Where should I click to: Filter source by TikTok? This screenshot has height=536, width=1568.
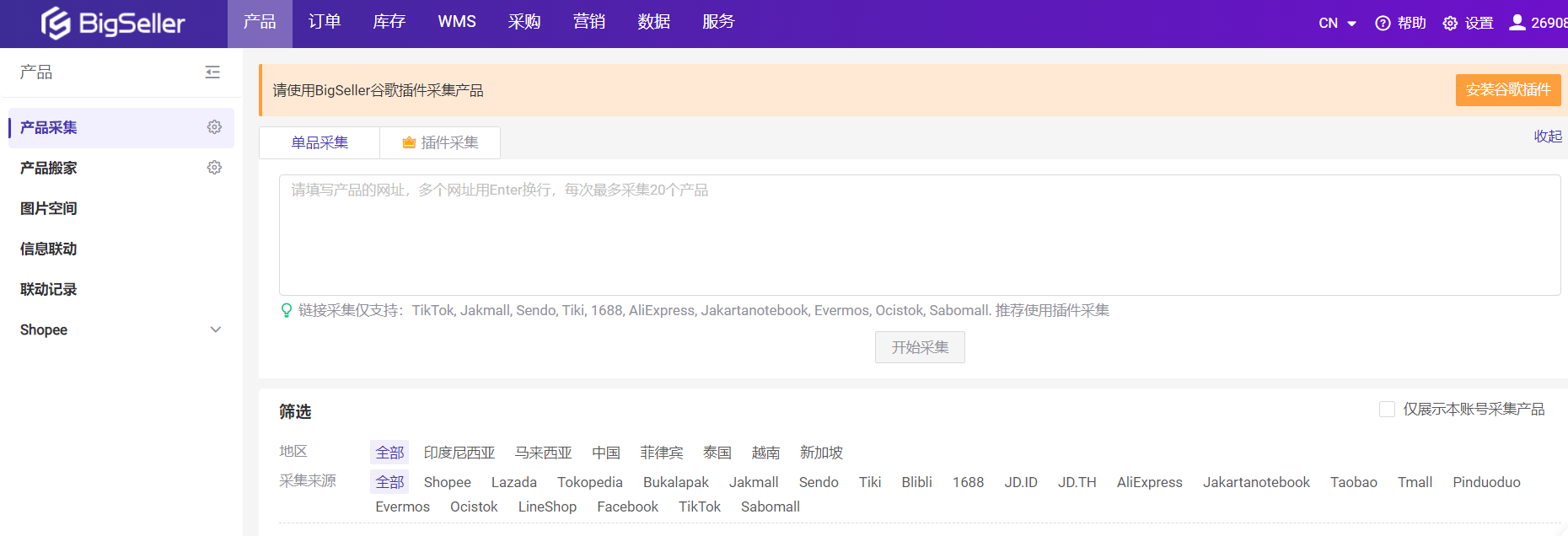700,507
